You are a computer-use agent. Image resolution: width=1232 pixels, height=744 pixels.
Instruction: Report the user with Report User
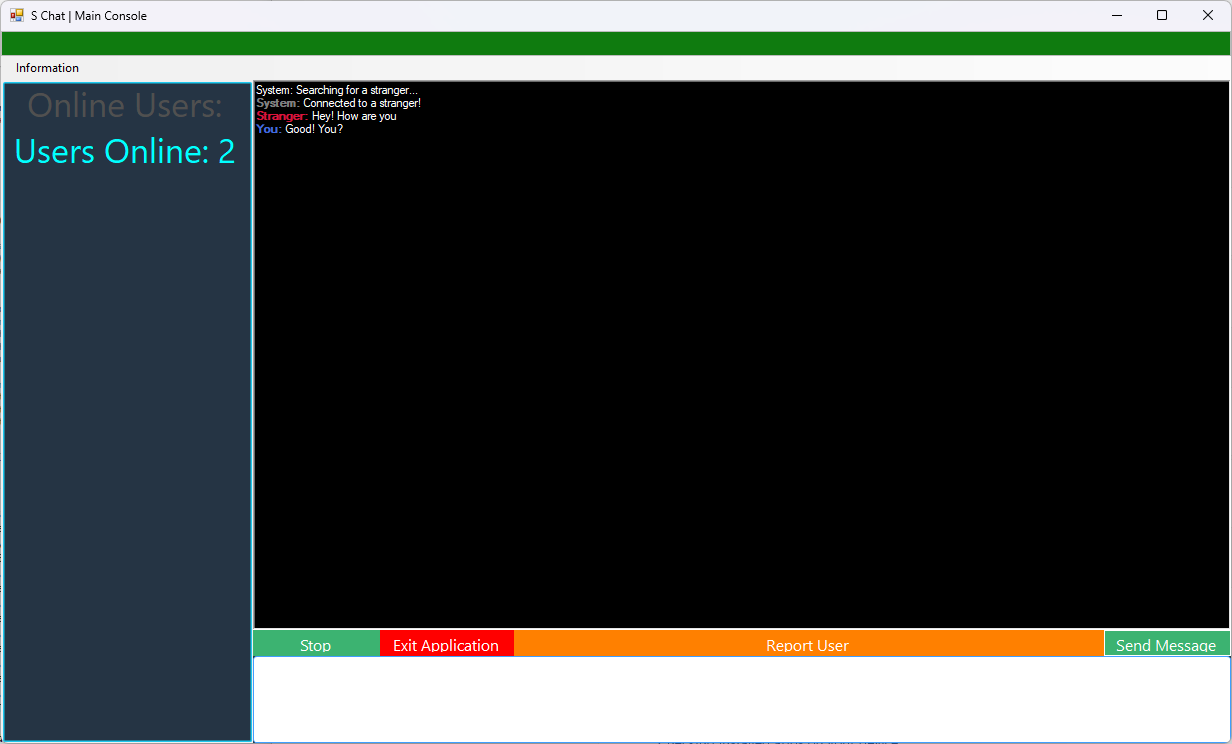[808, 644]
